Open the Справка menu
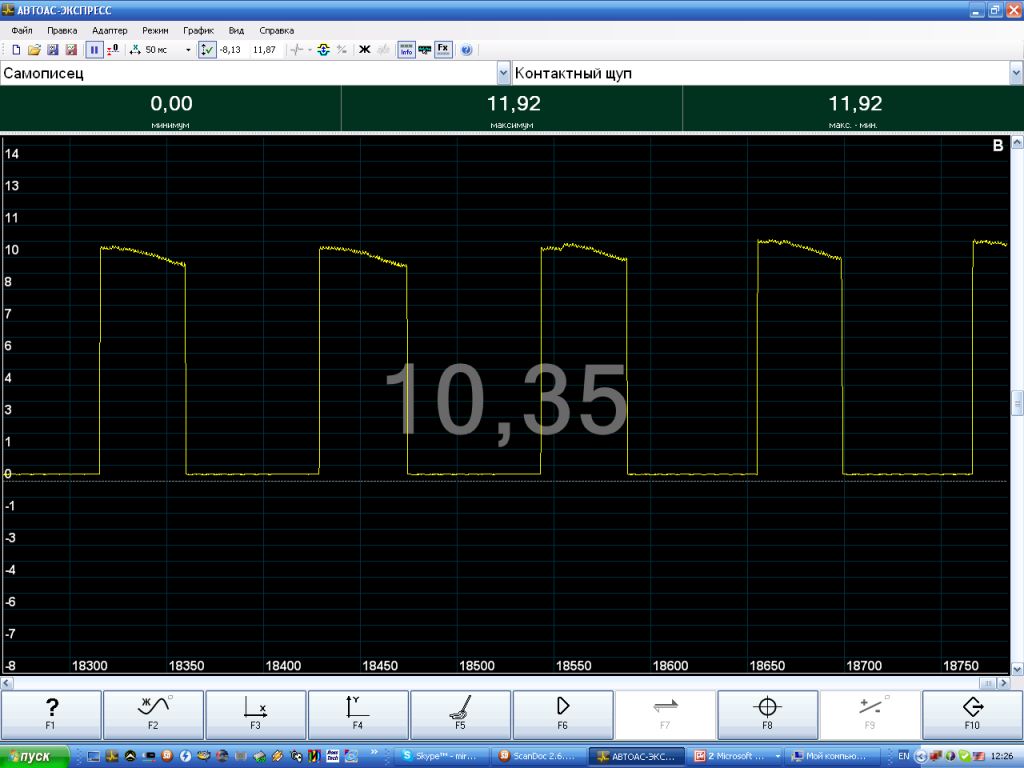The image size is (1024, 768). click(276, 30)
